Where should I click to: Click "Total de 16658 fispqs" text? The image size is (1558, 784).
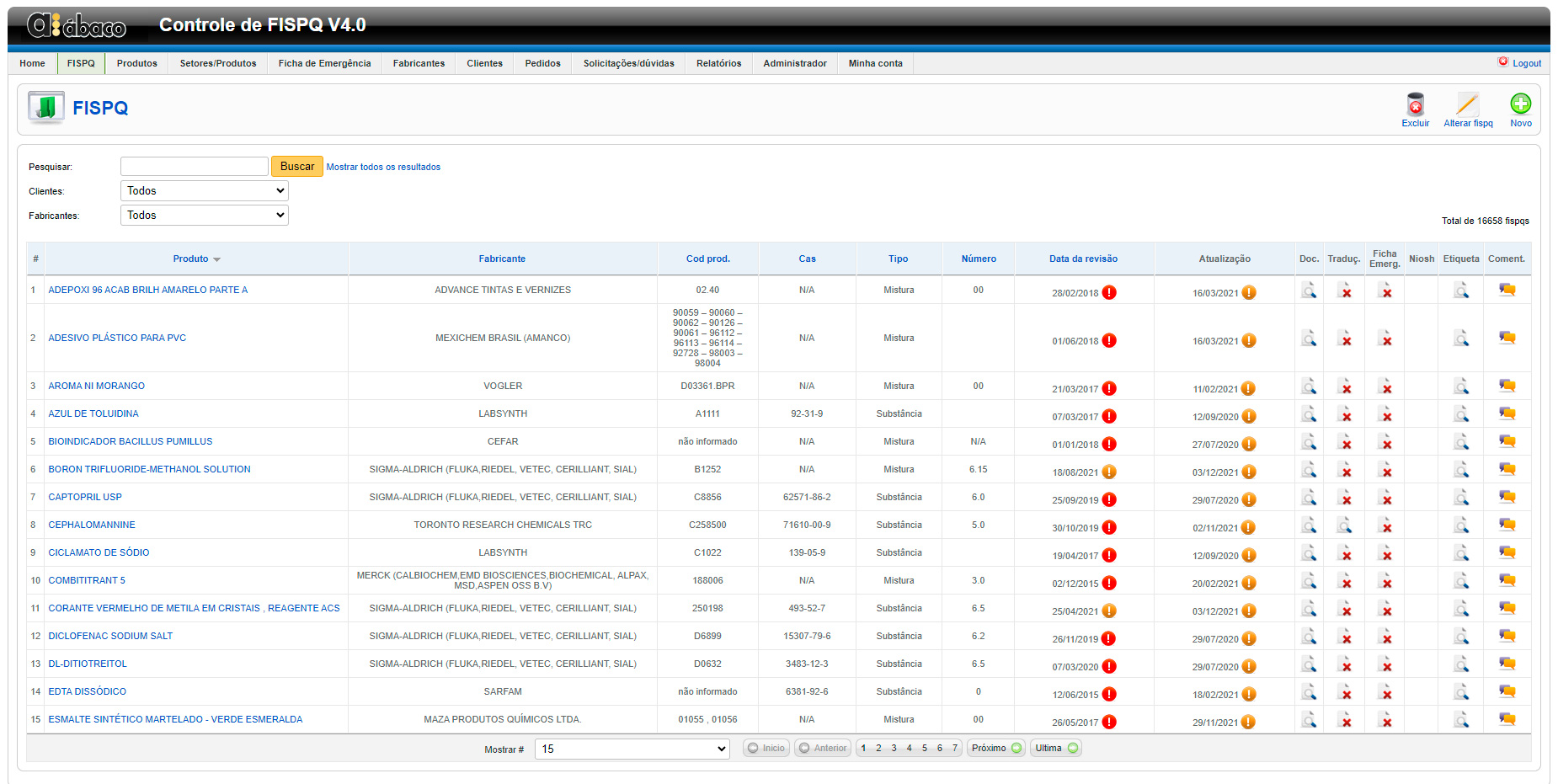pyautogui.click(x=1485, y=221)
